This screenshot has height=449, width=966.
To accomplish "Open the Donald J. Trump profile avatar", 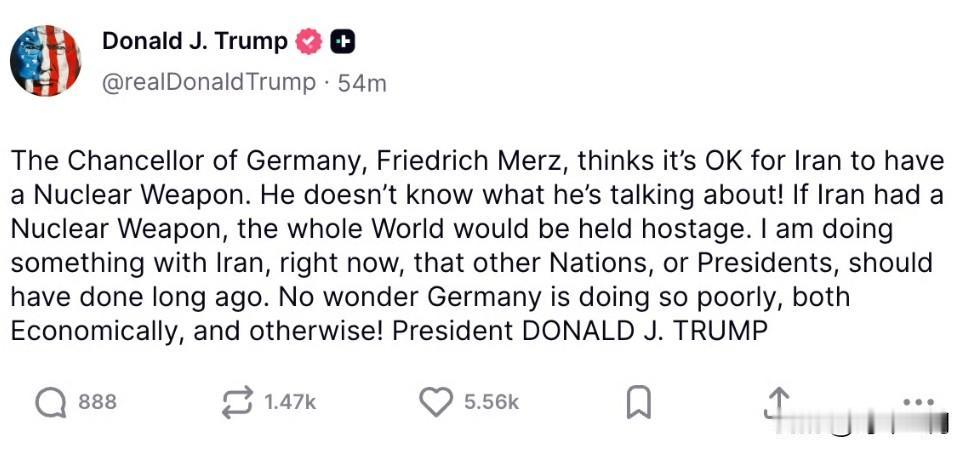I will click(45, 61).
